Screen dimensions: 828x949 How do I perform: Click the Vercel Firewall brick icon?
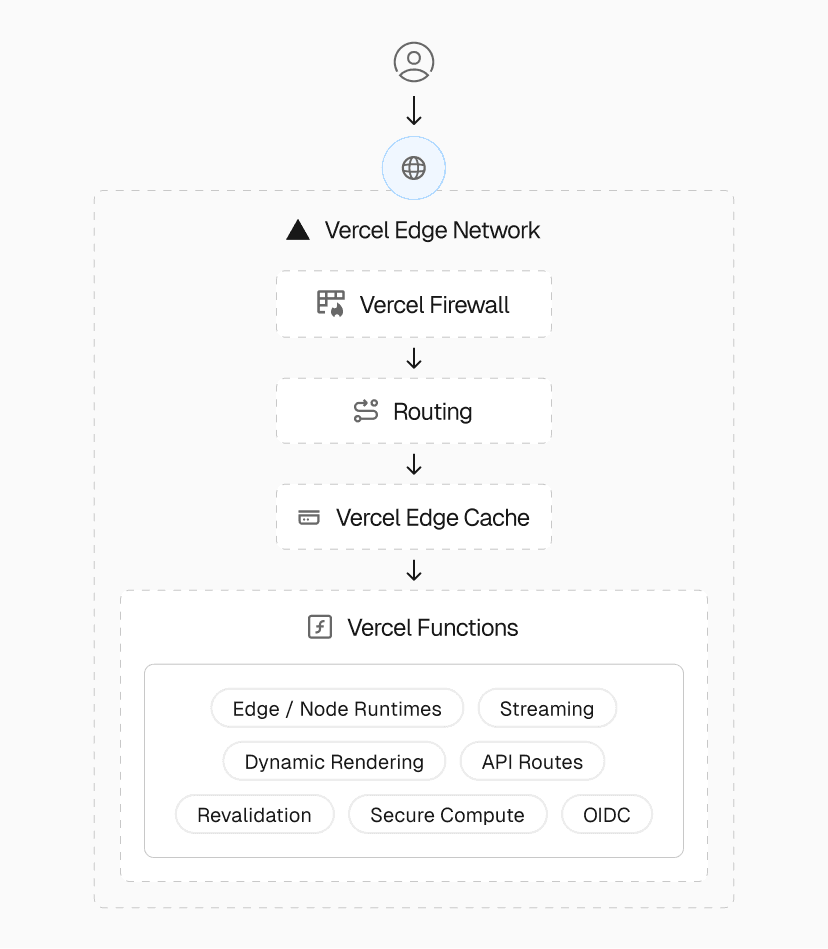point(331,304)
